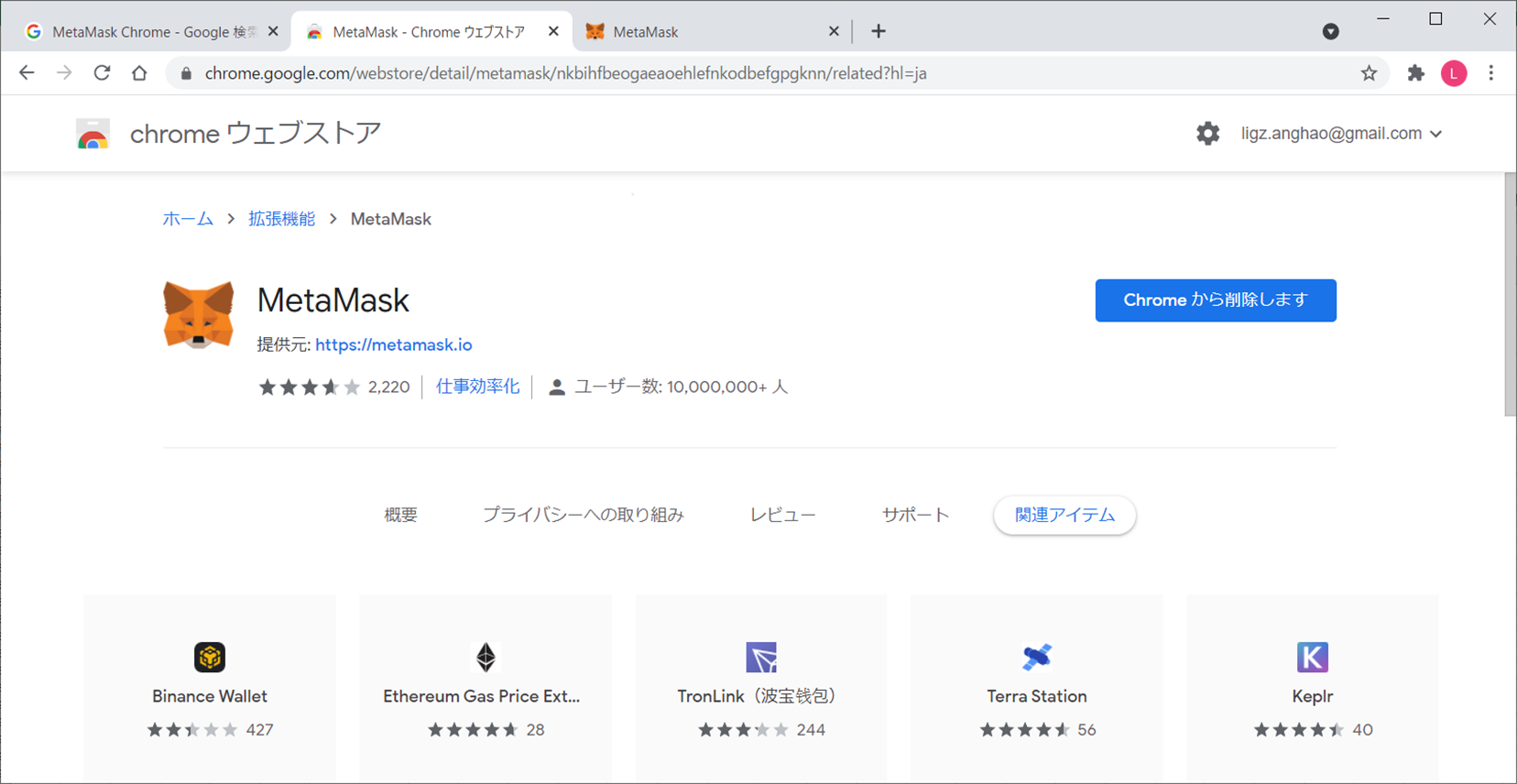The image size is (1517, 784).
Task: Open the Chrome three-dot menu
Action: coord(1491,73)
